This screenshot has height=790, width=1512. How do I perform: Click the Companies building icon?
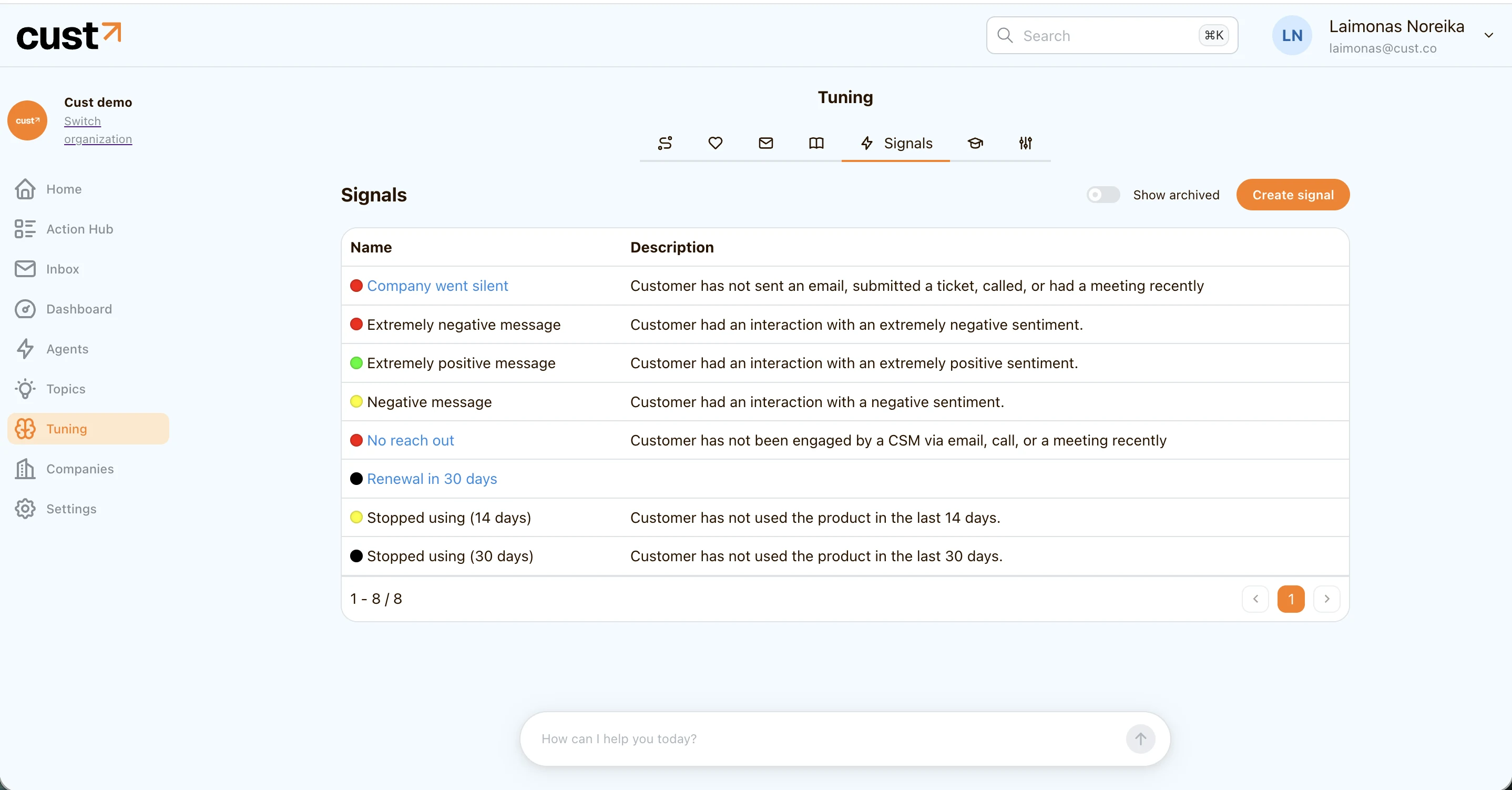pos(25,469)
